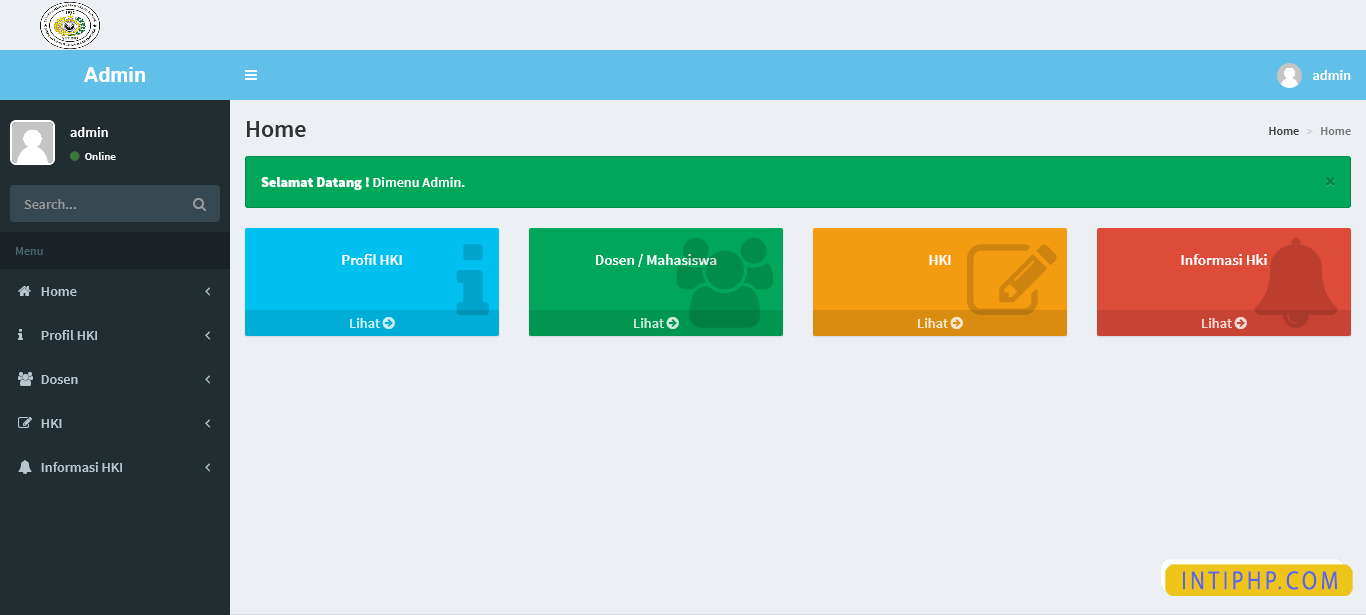
Task: Dismiss the green Selamat Datang alert
Action: pyautogui.click(x=1330, y=181)
